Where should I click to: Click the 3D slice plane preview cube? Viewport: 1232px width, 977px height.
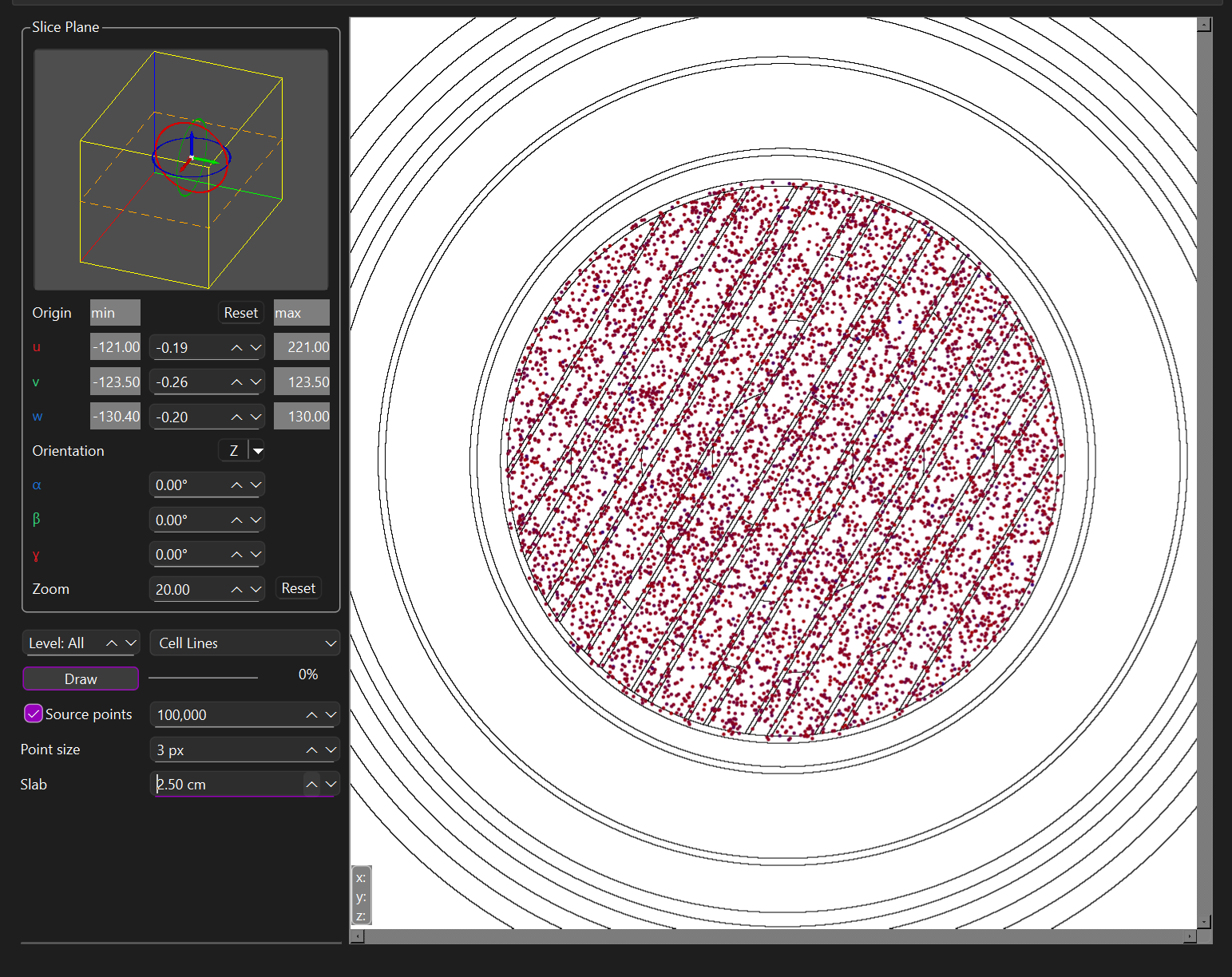pos(181,170)
